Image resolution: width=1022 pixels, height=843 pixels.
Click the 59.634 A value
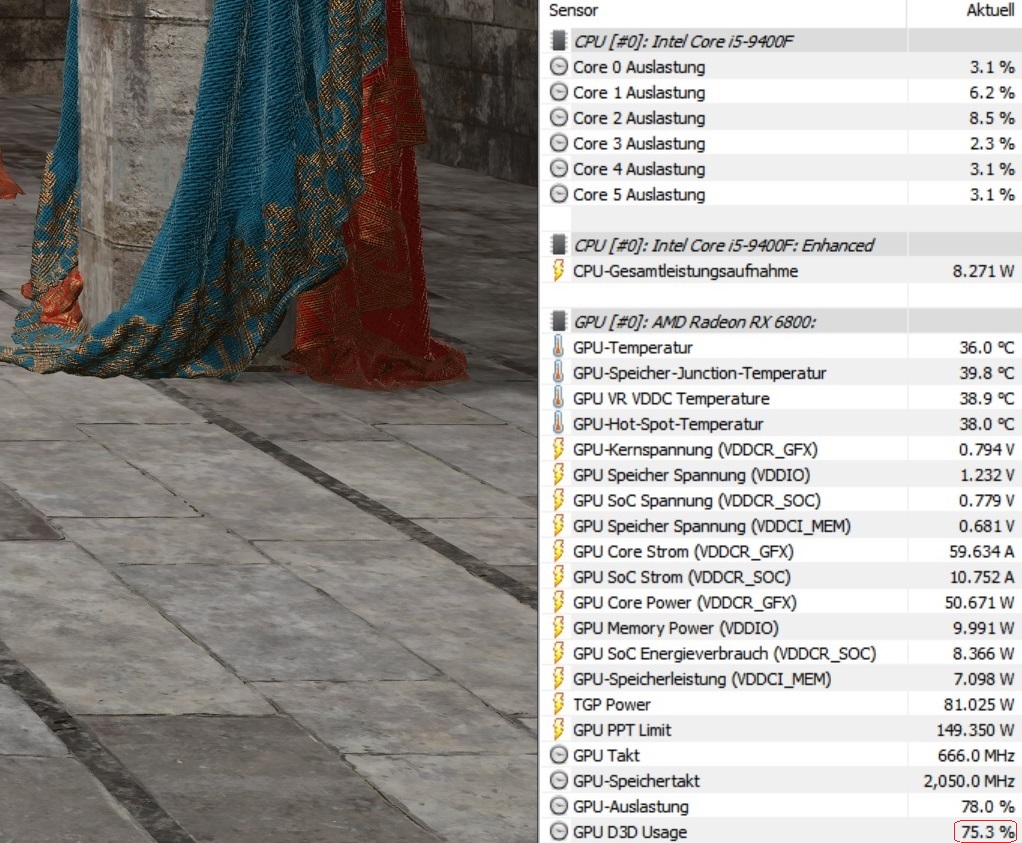pyautogui.click(x=982, y=552)
